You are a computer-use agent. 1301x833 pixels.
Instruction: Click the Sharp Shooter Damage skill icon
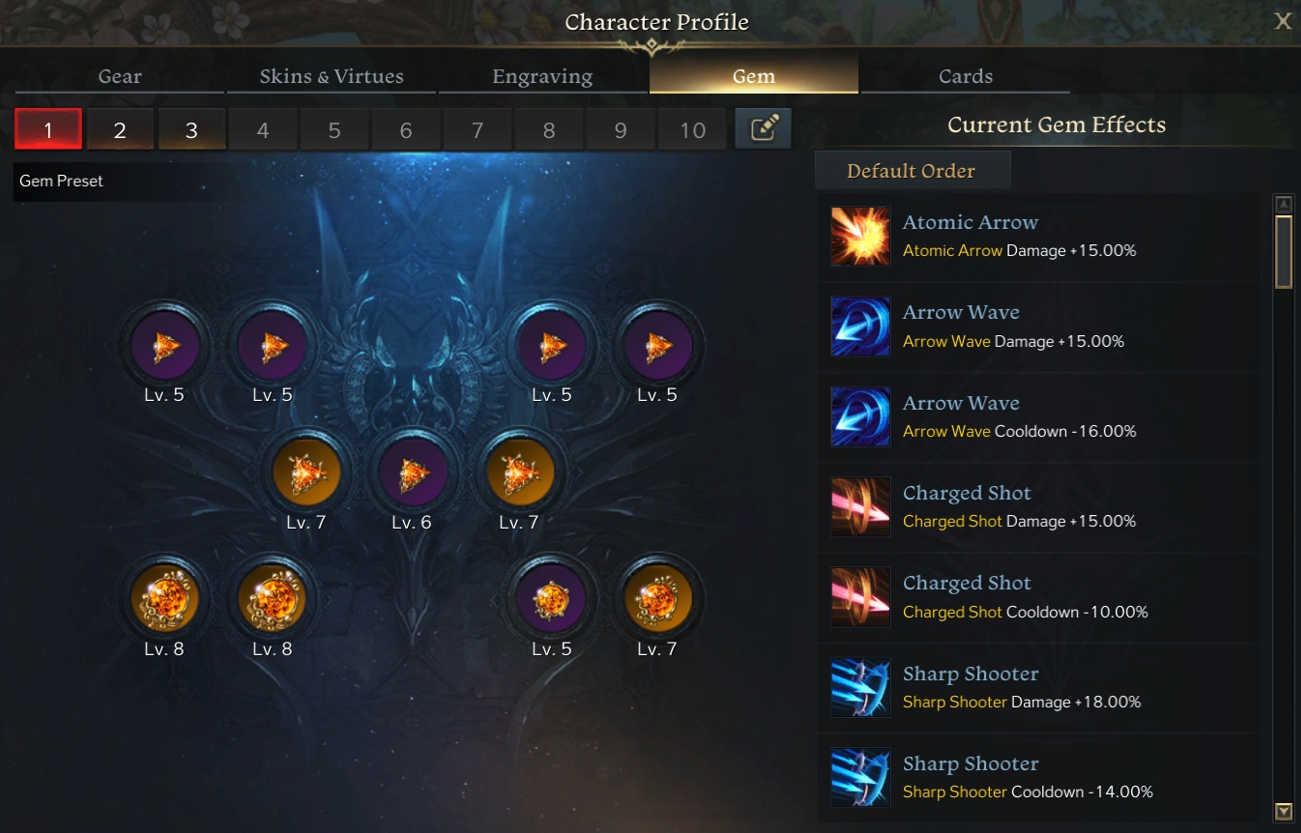coord(860,688)
